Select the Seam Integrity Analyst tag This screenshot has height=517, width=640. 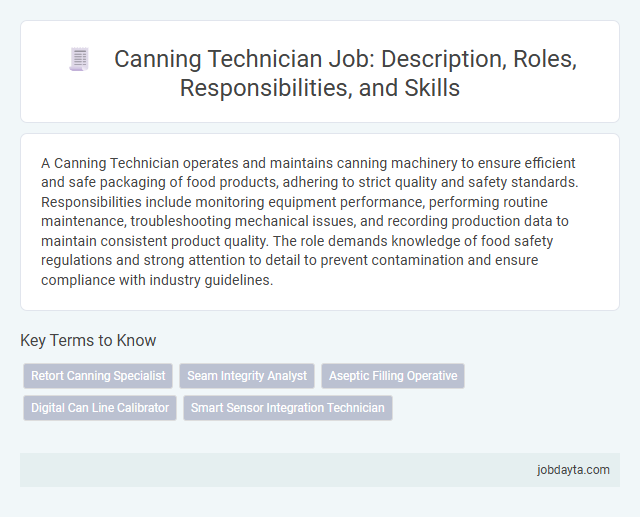(x=247, y=376)
